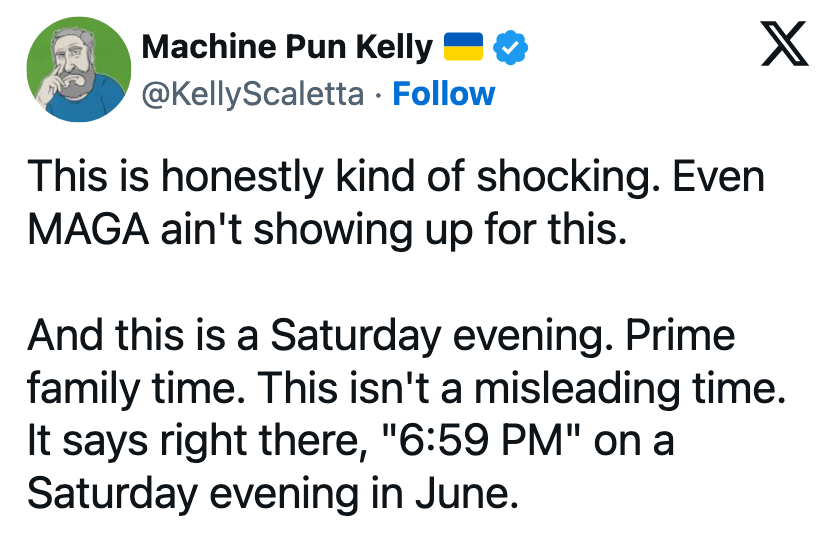Image resolution: width=830 pixels, height=536 pixels.
Task: Click the word 'Even' ending the first line
Action: coord(719,177)
